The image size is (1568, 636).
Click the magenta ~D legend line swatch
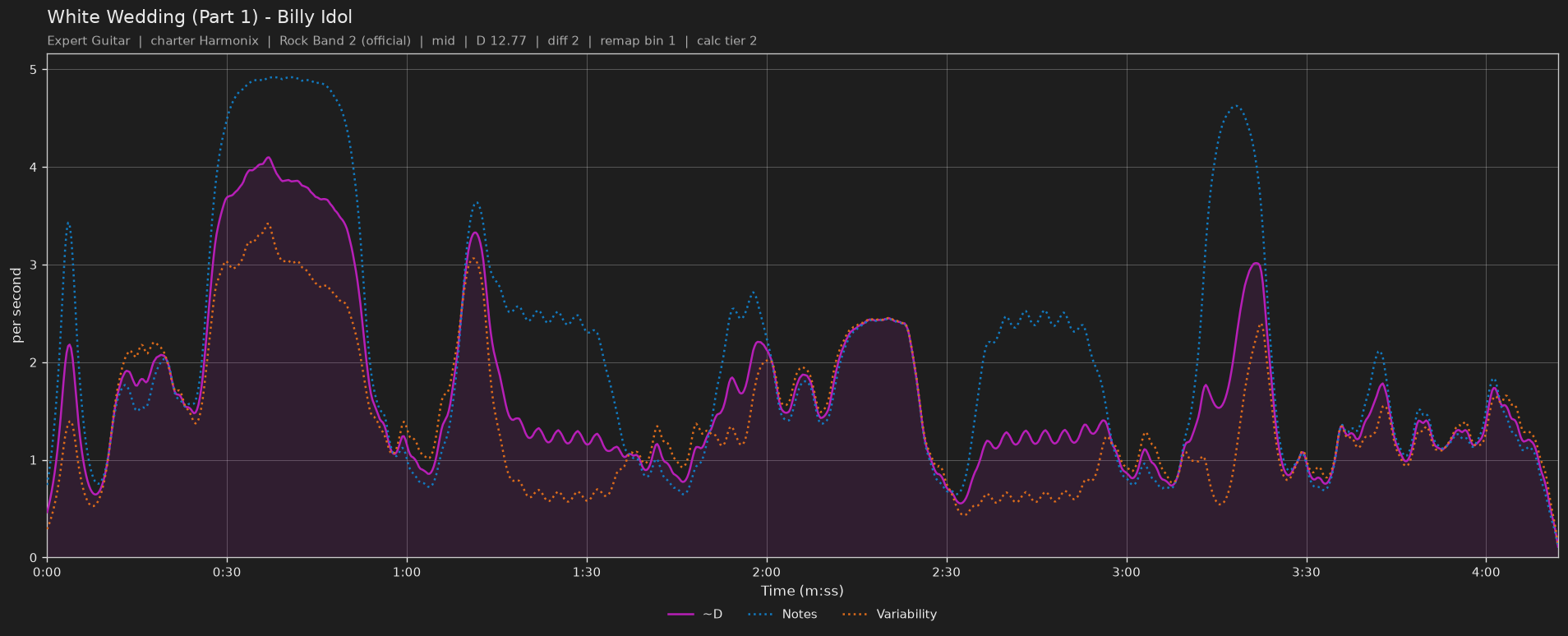(x=681, y=614)
